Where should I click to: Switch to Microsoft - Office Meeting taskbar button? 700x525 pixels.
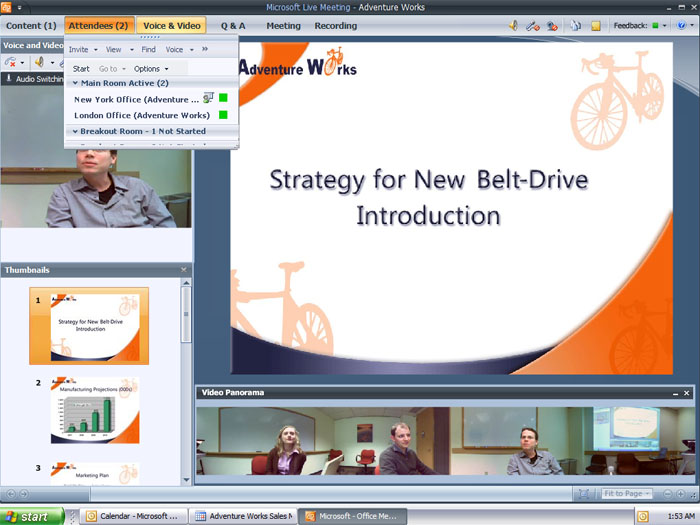(352, 516)
